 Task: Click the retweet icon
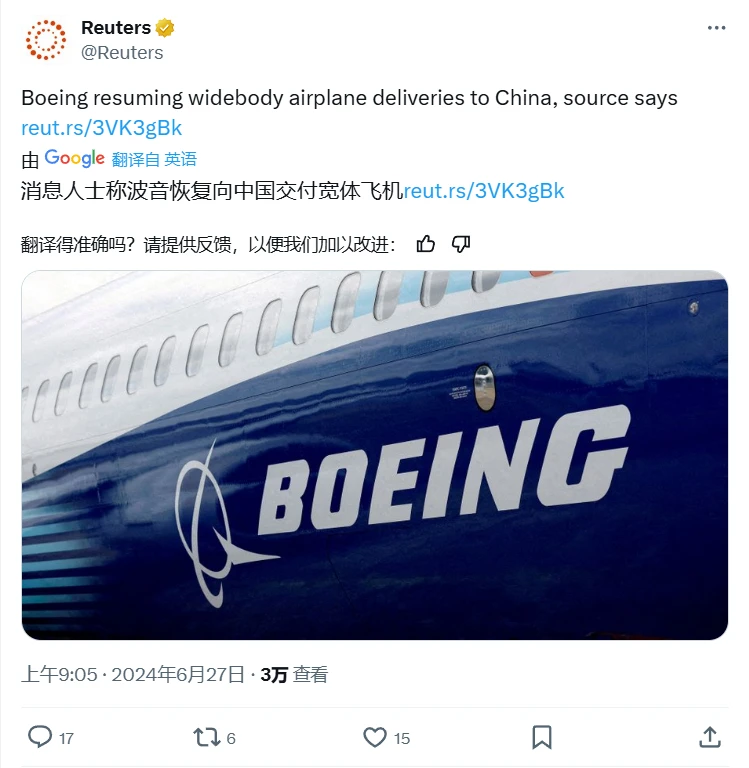pos(207,737)
